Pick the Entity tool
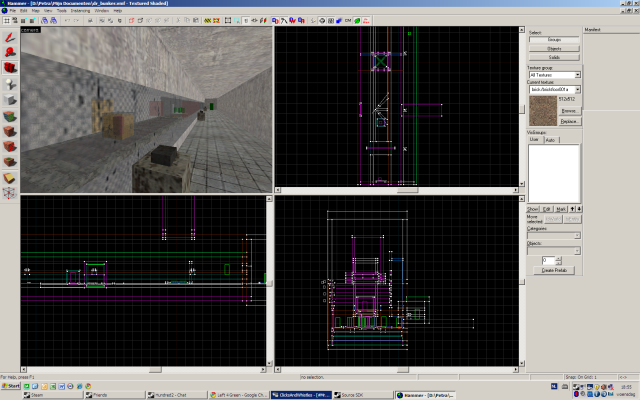The height and width of the screenshot is (400, 640). [x=10, y=85]
